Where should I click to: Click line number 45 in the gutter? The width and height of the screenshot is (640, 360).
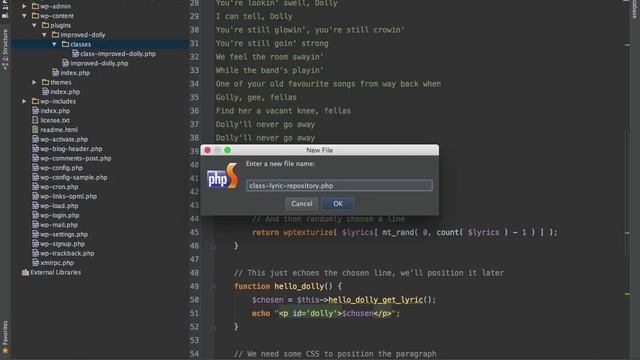click(194, 232)
